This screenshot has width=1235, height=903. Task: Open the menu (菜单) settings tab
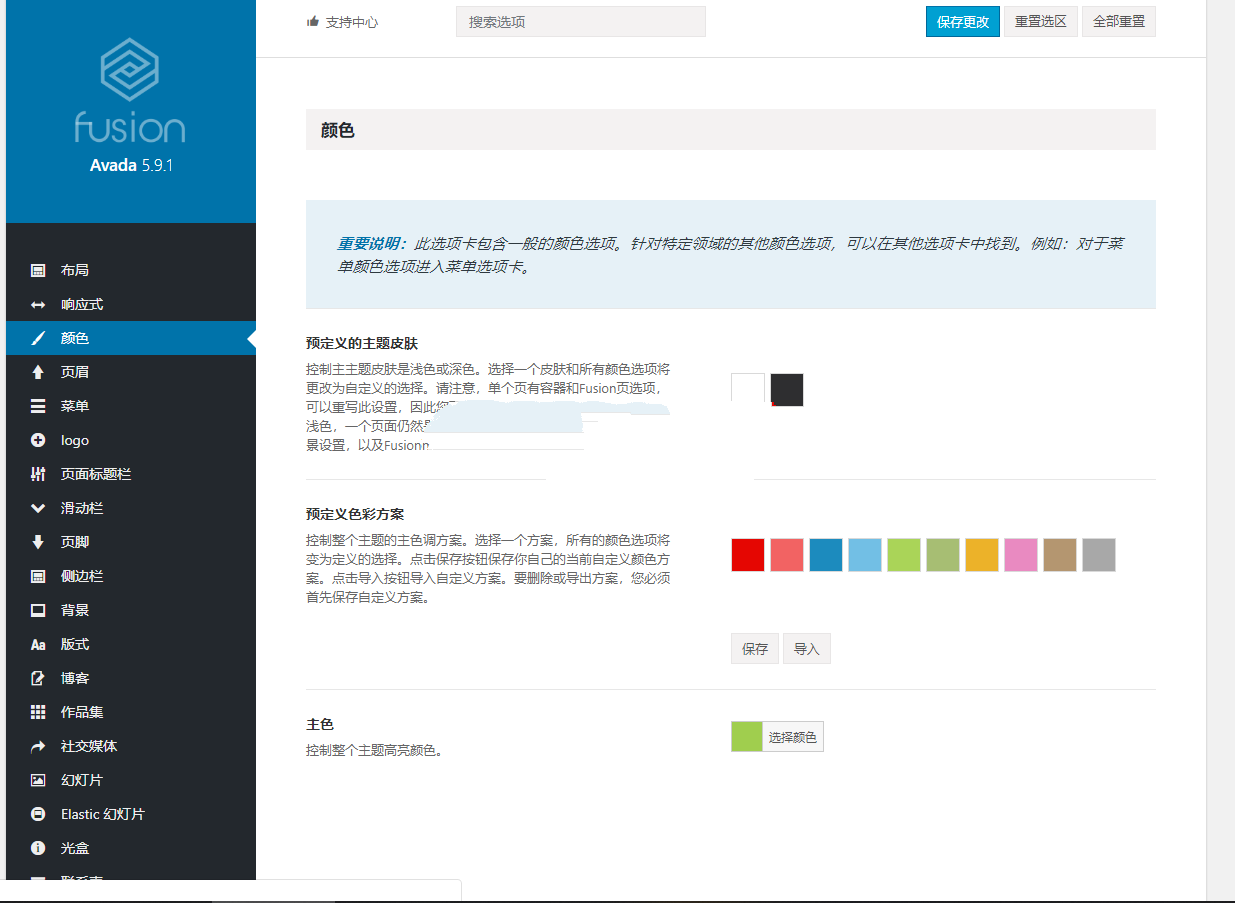75,406
